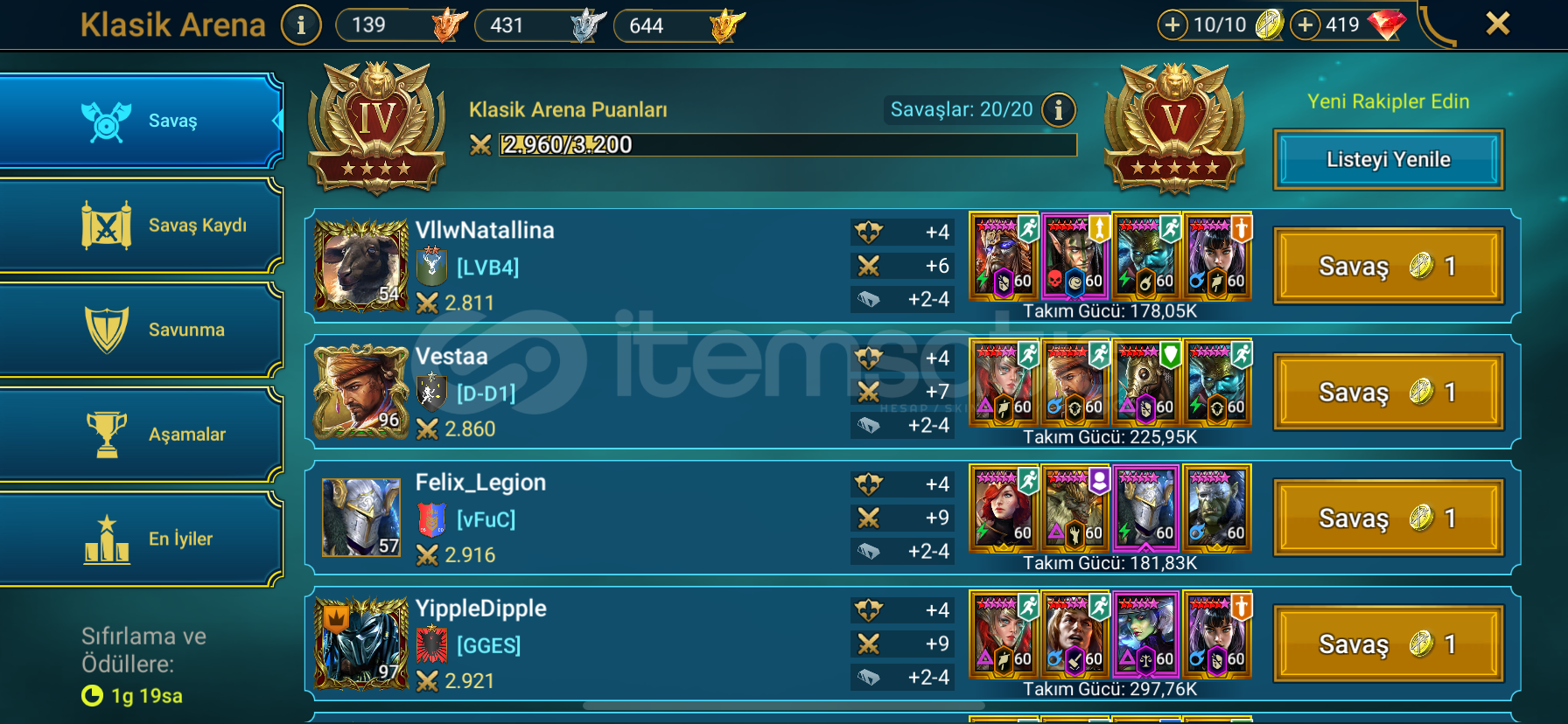
Task: Open the Savaş Kaydı tab
Action: 141,226
